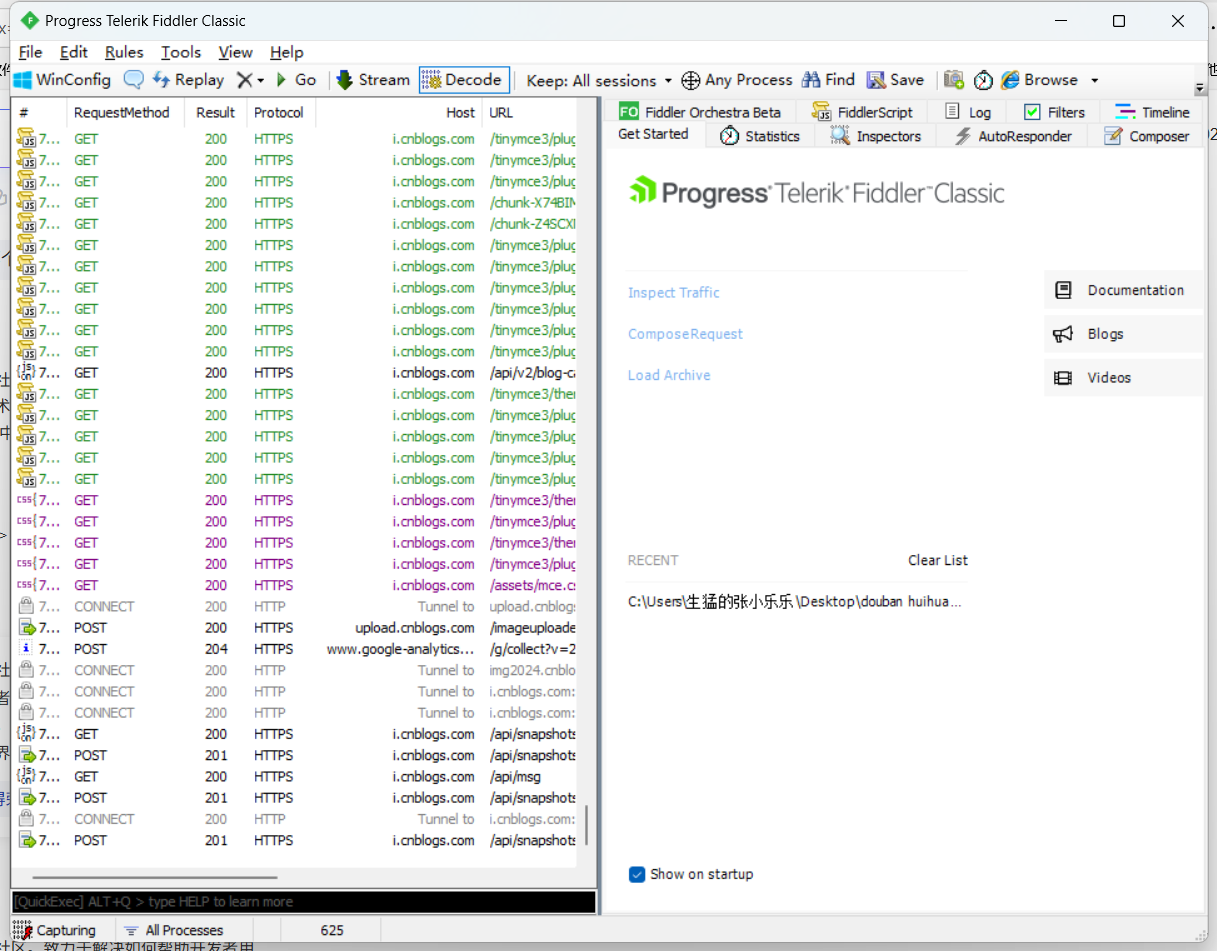Select the CSS session with URL /assets/mce.c
The width and height of the screenshot is (1217, 951).
[x=296, y=585]
